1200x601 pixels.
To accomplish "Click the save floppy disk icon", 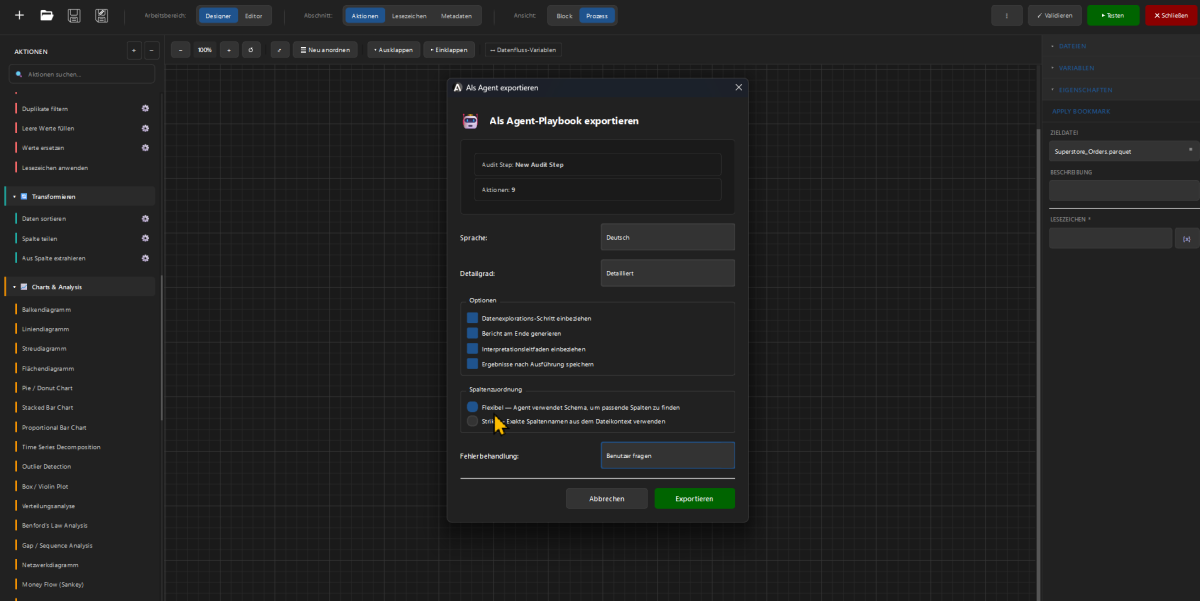I will pyautogui.click(x=74, y=16).
